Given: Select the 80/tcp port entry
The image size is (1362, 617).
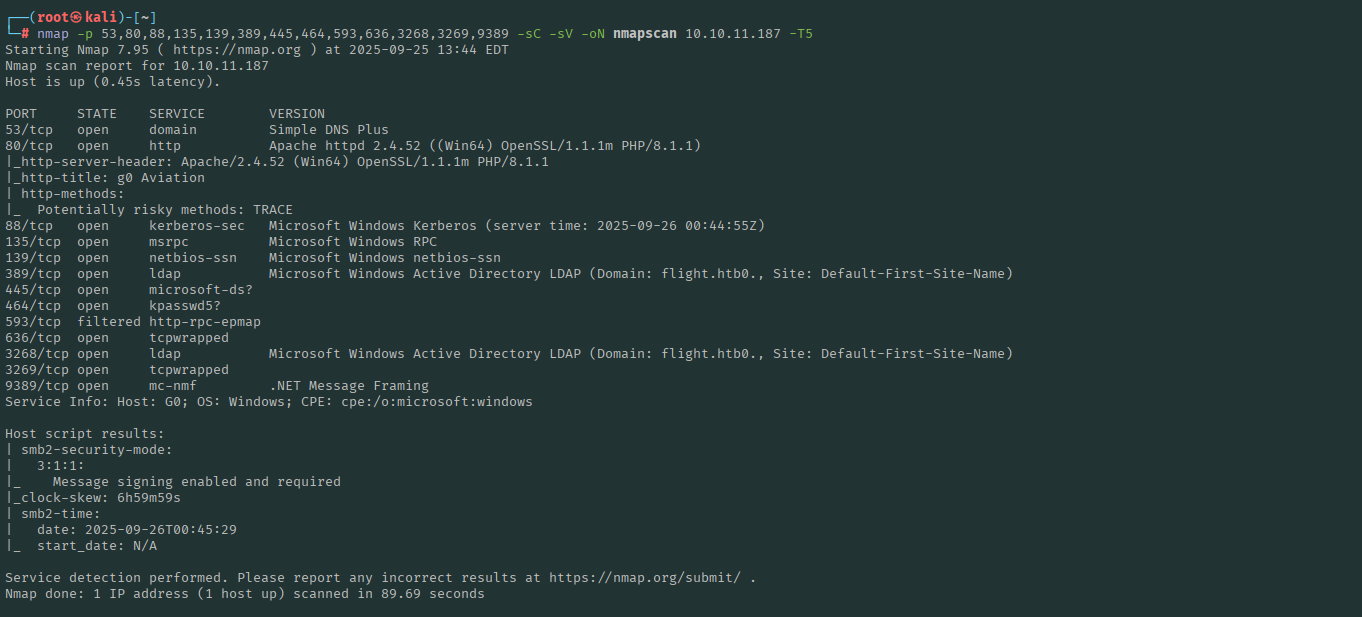Looking at the screenshot, I should tap(29, 146).
